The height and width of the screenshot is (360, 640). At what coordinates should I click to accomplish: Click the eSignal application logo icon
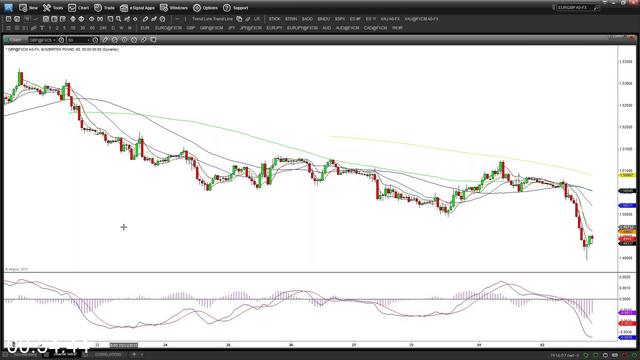pos(8,7)
